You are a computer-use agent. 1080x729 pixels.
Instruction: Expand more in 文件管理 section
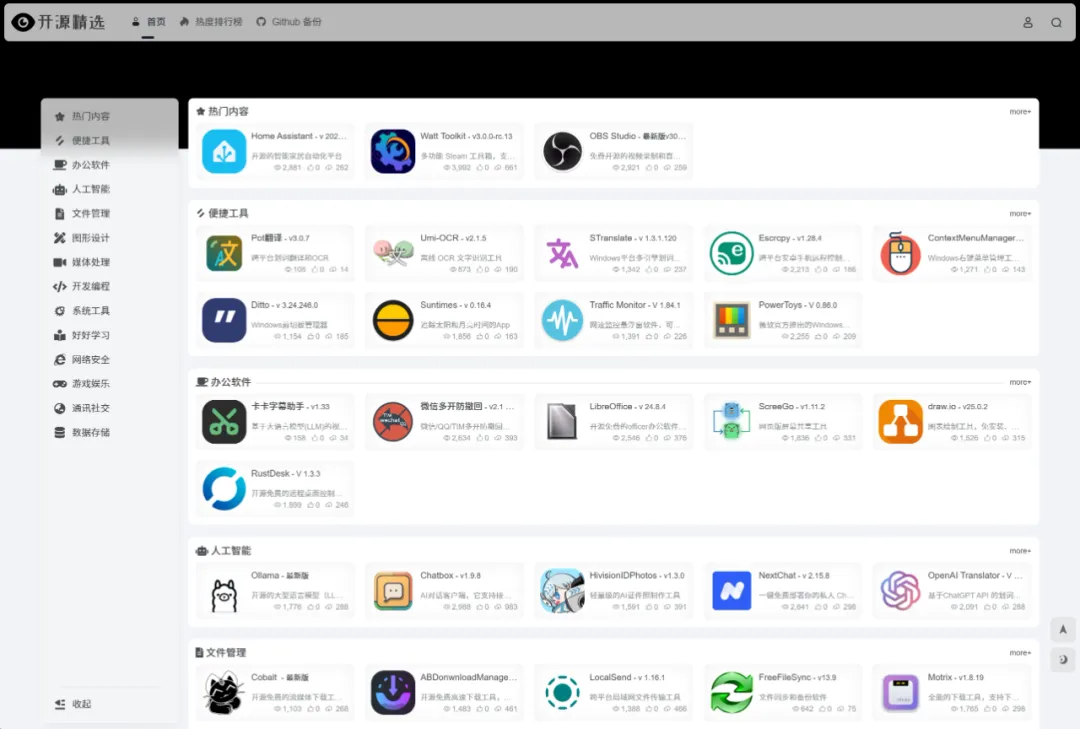pos(1020,653)
